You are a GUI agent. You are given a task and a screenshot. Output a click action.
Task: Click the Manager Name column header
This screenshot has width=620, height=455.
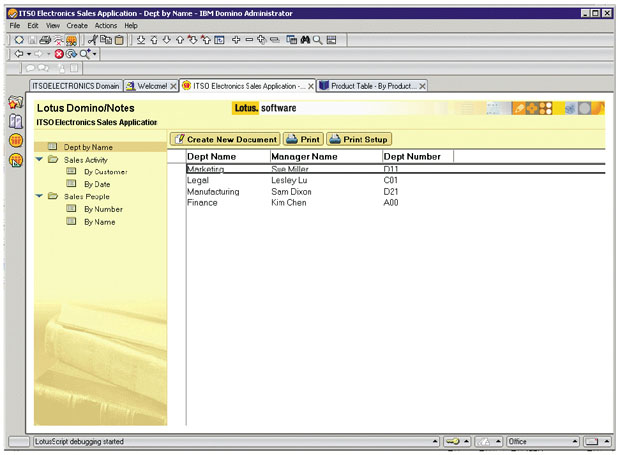click(x=326, y=157)
